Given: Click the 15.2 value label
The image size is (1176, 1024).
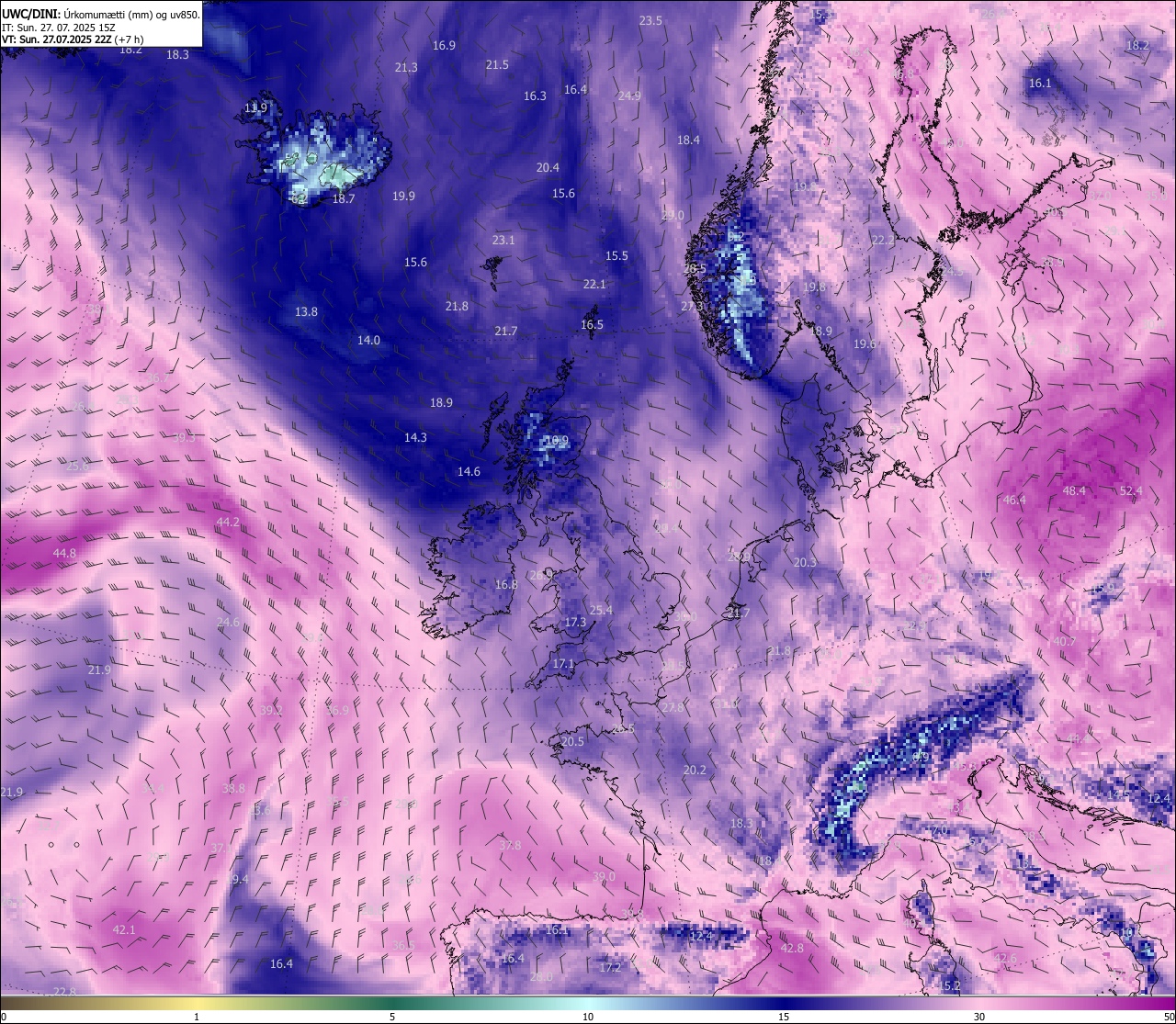Looking at the screenshot, I should pyautogui.click(x=949, y=985).
